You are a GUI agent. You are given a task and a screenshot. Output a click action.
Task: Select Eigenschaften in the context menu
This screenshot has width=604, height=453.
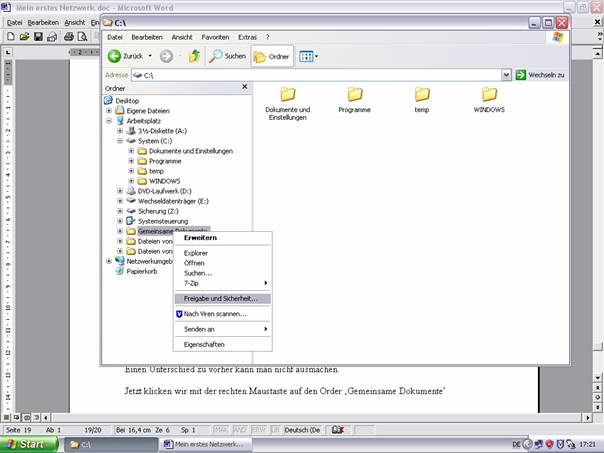tap(204, 344)
